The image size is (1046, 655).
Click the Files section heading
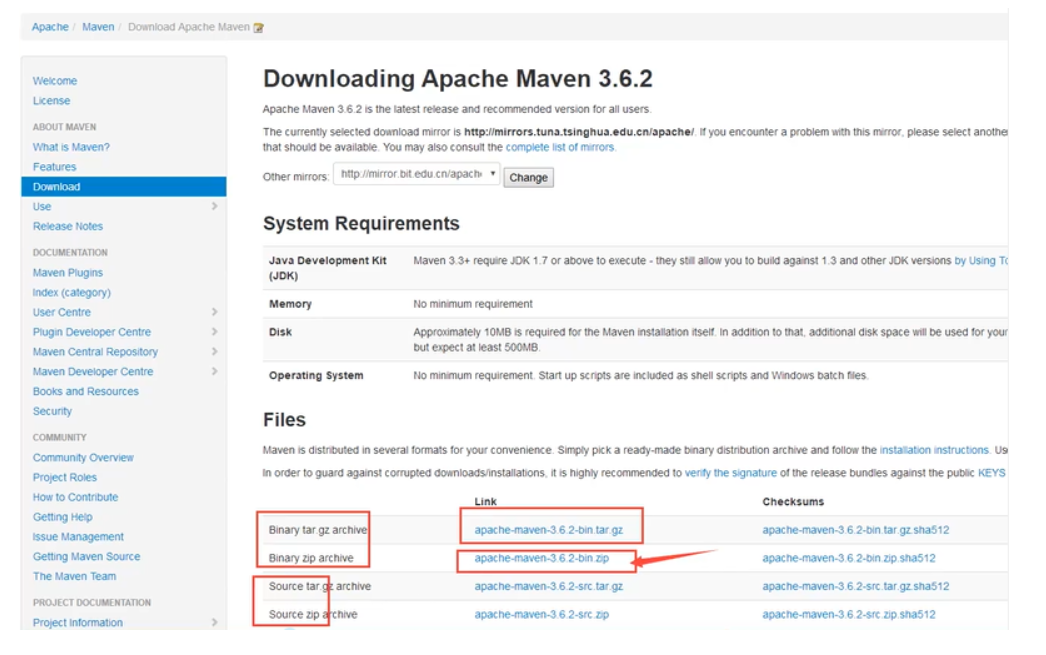(284, 420)
